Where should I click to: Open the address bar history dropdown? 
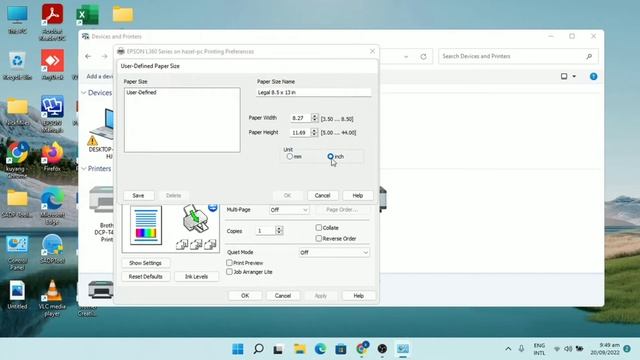406,56
